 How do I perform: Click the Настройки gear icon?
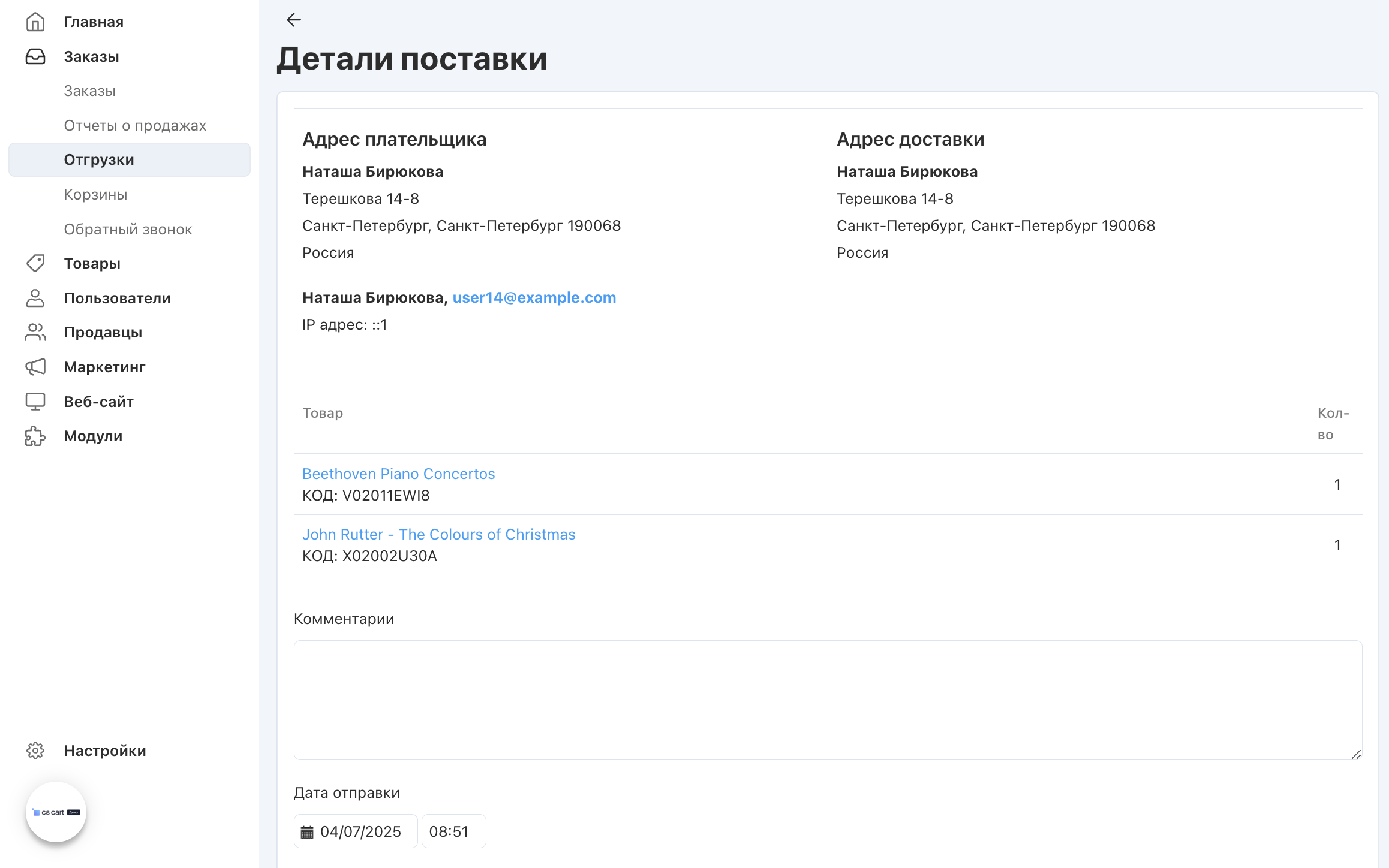pyautogui.click(x=35, y=751)
